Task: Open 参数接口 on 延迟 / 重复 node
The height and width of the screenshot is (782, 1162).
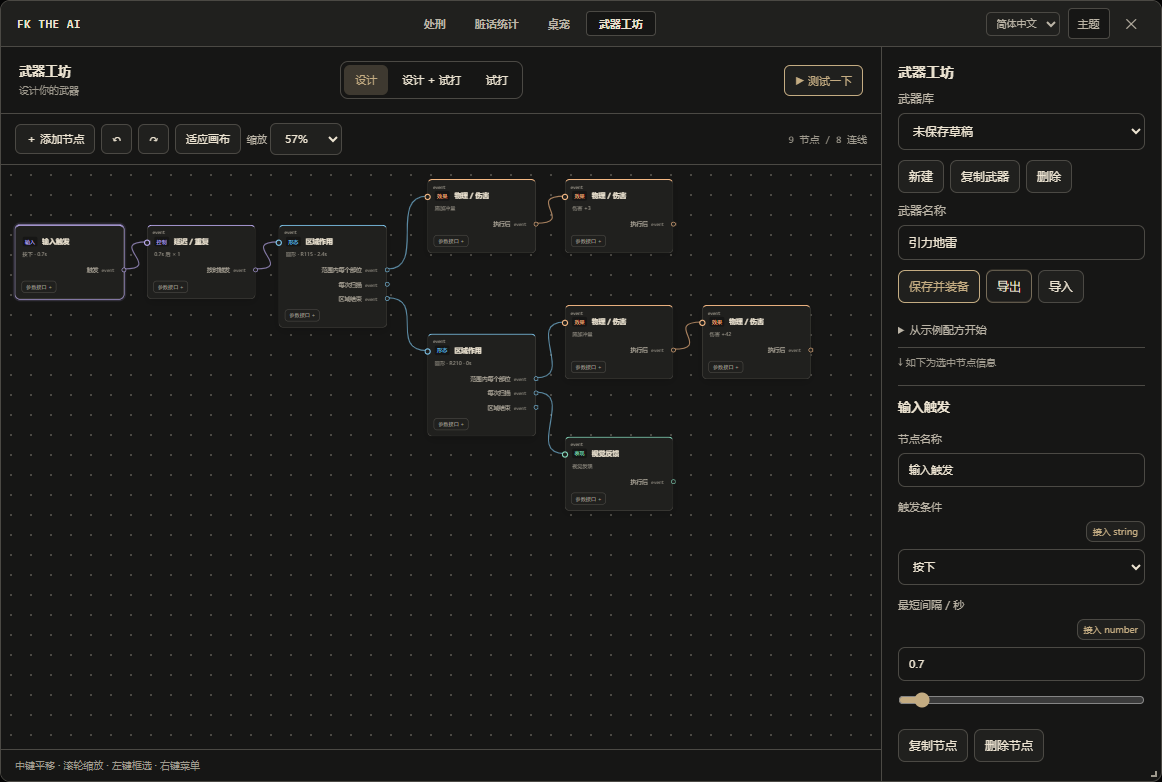Action: [x=170, y=287]
